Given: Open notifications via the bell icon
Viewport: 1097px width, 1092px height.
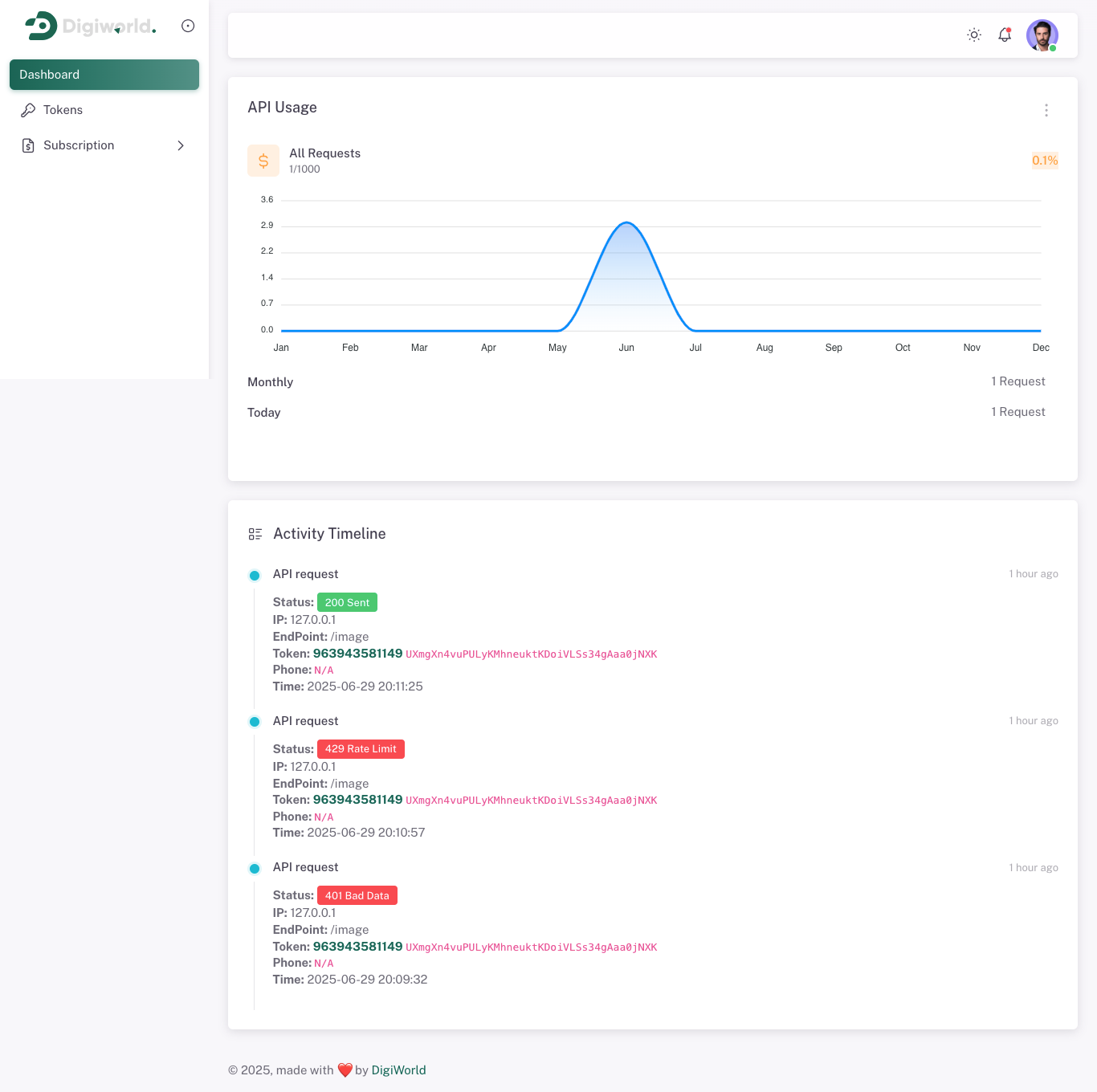Looking at the screenshot, I should click(1004, 35).
